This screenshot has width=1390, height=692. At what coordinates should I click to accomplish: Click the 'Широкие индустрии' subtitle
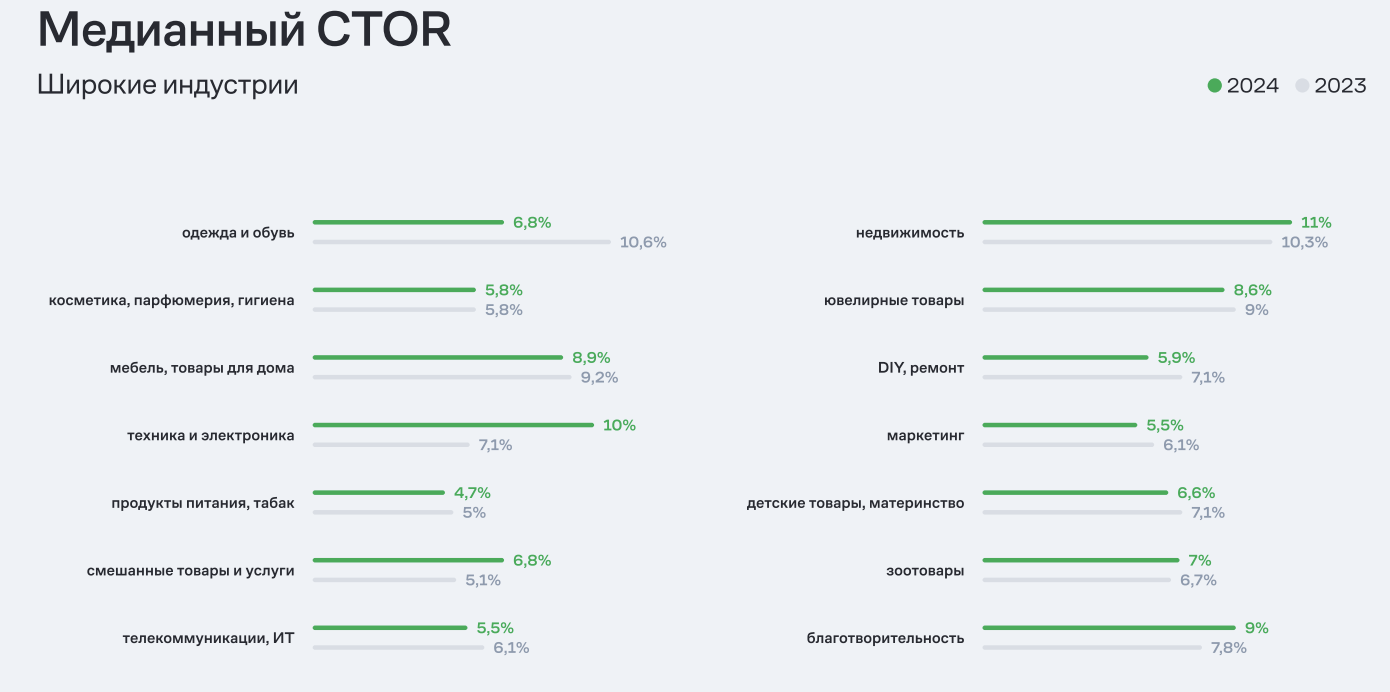coord(168,85)
